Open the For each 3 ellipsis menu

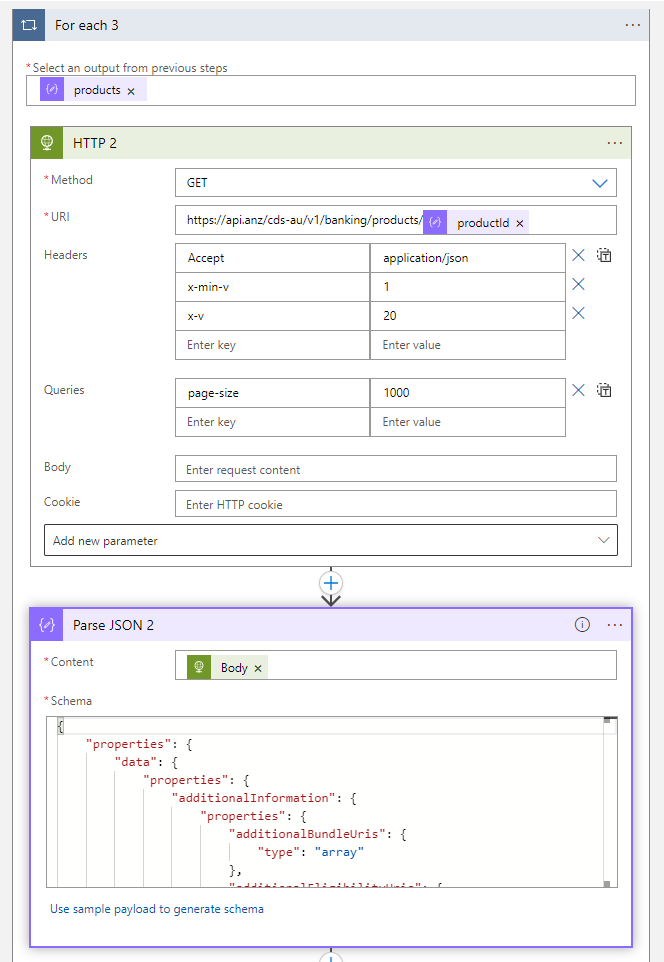[x=633, y=25]
